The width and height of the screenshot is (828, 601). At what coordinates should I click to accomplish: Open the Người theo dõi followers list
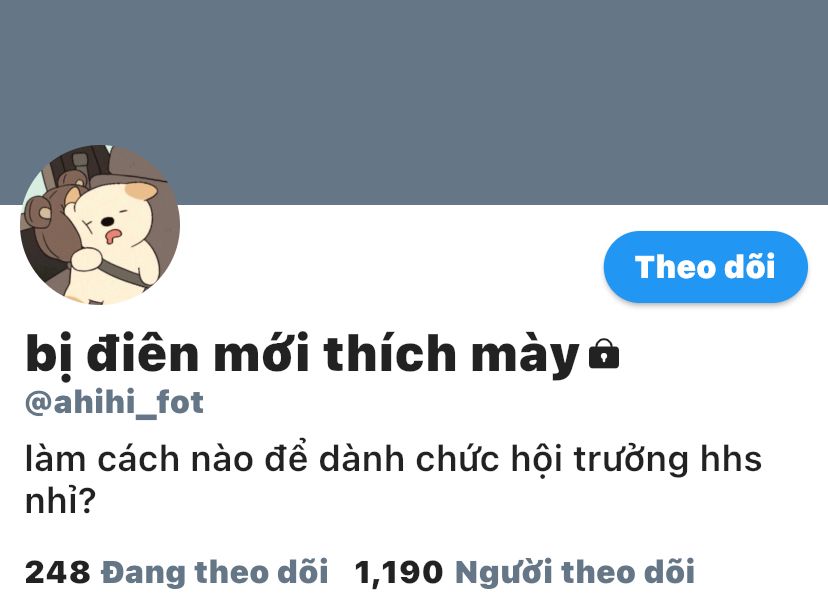575,572
